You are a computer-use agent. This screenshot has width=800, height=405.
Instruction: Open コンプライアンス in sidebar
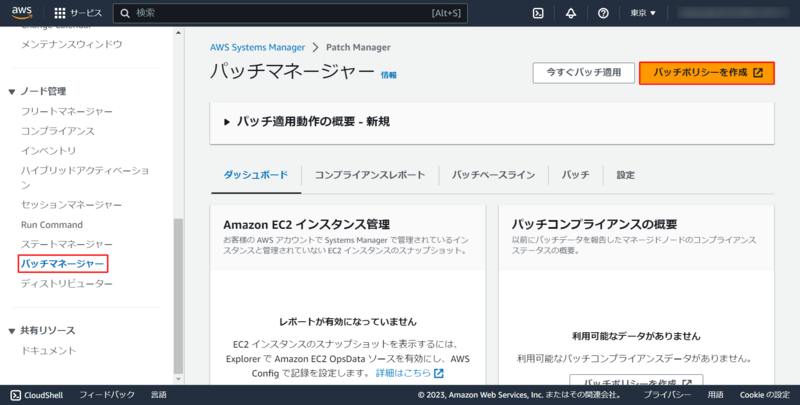(58, 131)
